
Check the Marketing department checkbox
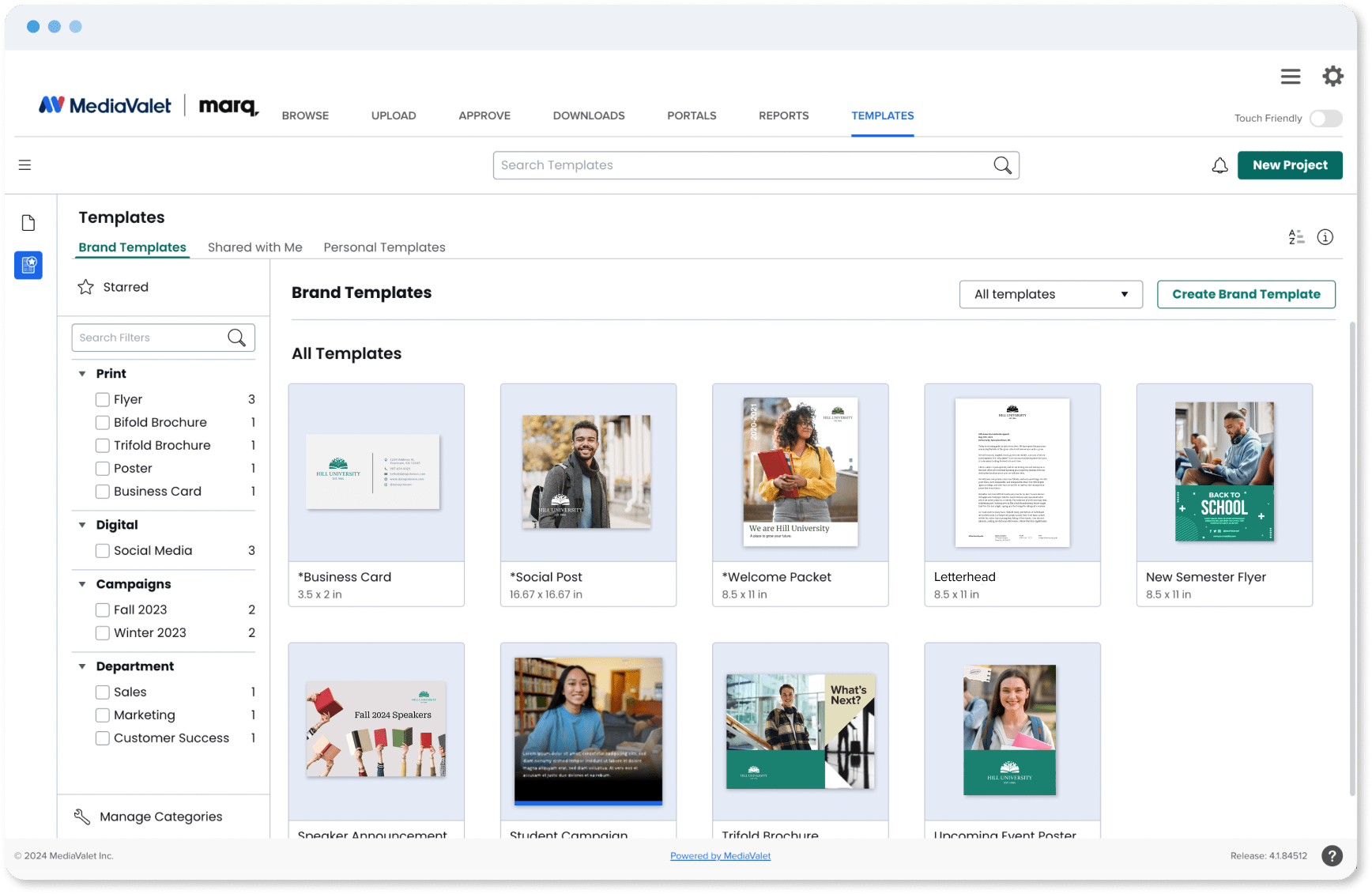click(103, 715)
